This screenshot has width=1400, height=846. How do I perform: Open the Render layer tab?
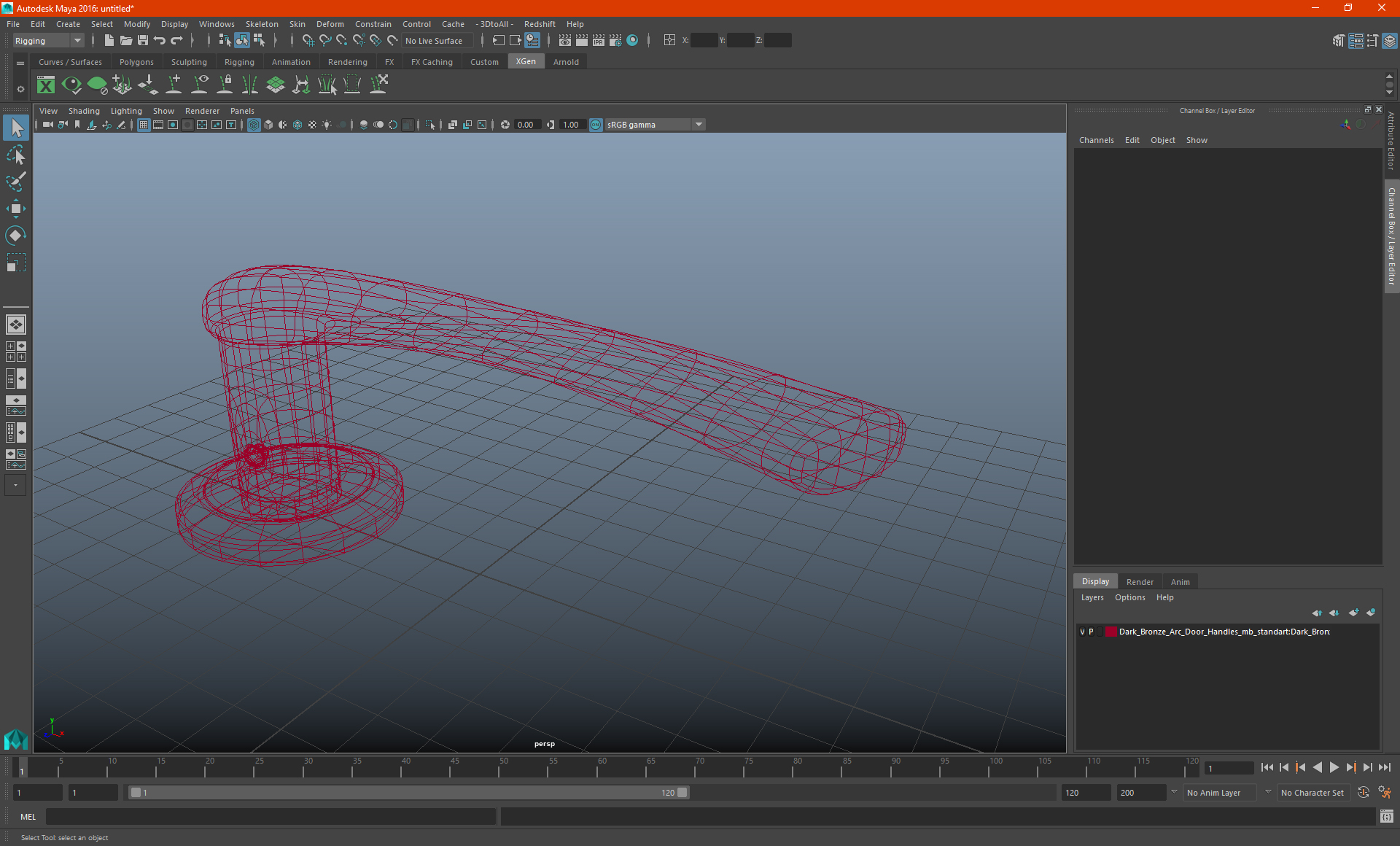(x=1140, y=582)
